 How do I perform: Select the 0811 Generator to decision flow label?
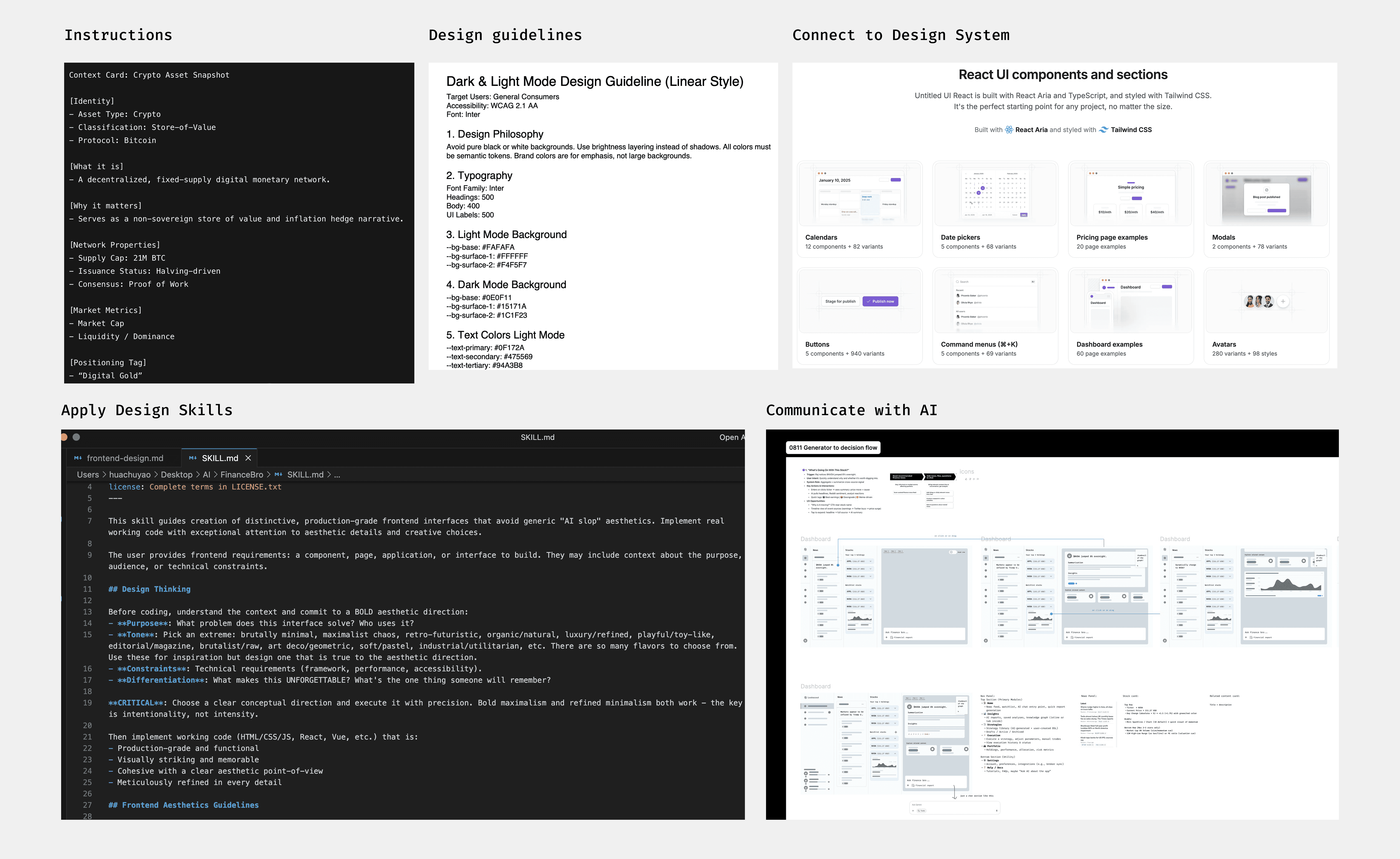[x=832, y=448]
